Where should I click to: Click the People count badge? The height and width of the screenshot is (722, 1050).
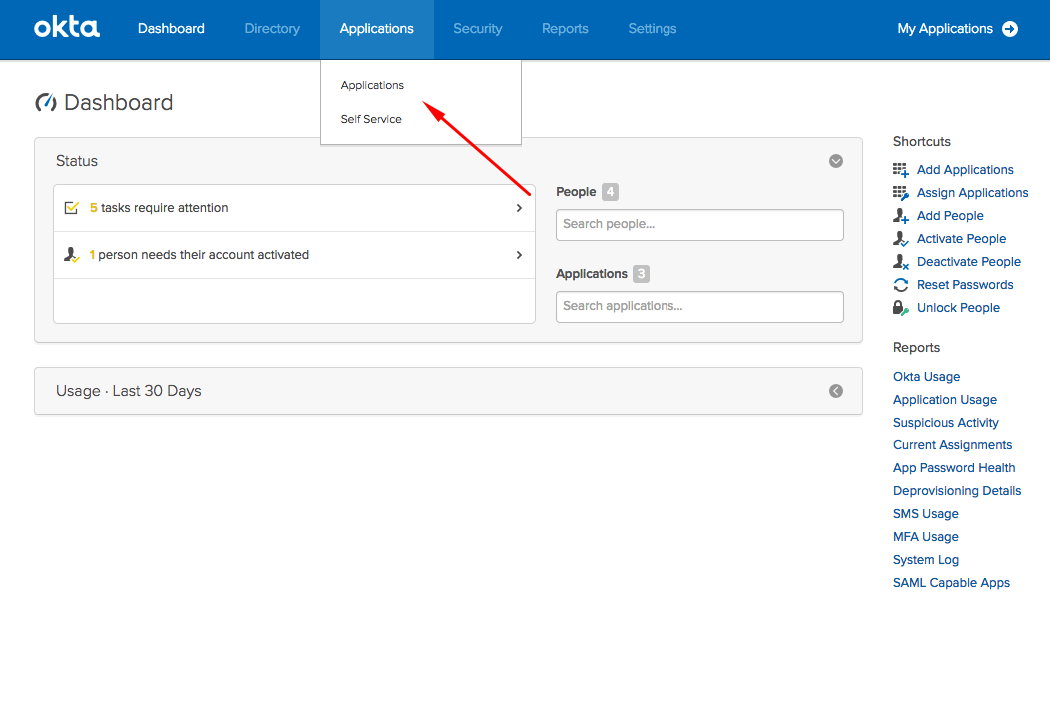click(x=609, y=191)
